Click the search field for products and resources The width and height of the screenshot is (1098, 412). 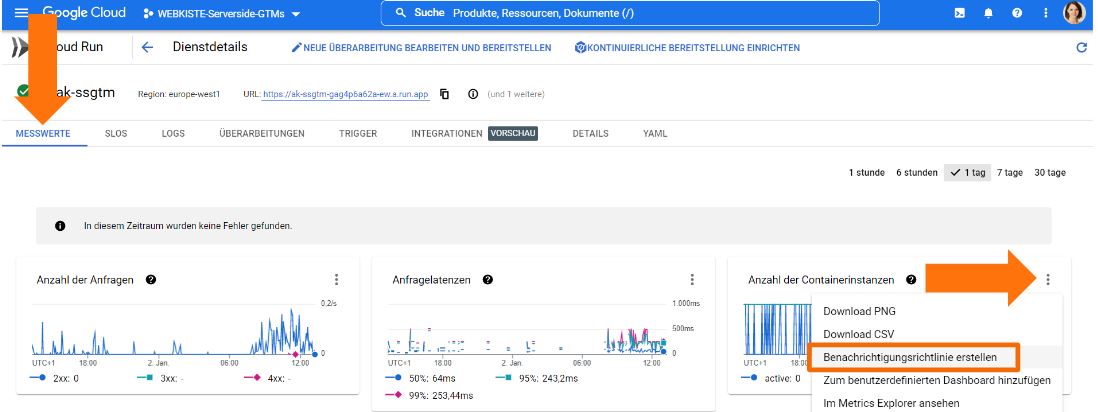[x=630, y=13]
